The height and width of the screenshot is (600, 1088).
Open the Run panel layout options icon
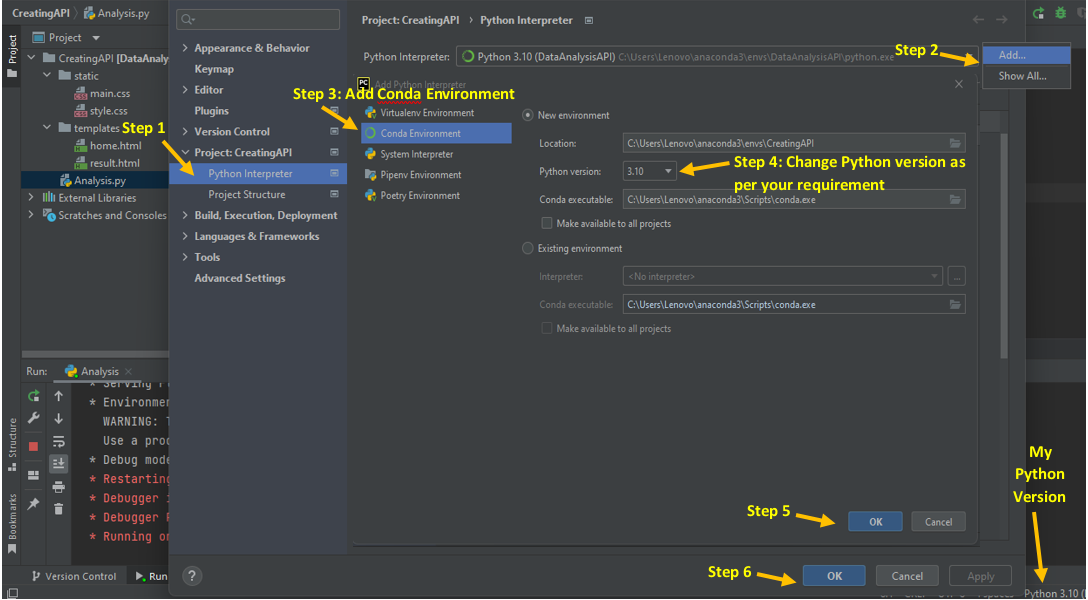pos(33,475)
